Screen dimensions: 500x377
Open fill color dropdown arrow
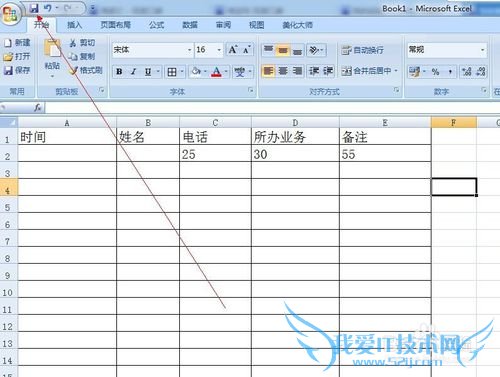tap(205, 71)
